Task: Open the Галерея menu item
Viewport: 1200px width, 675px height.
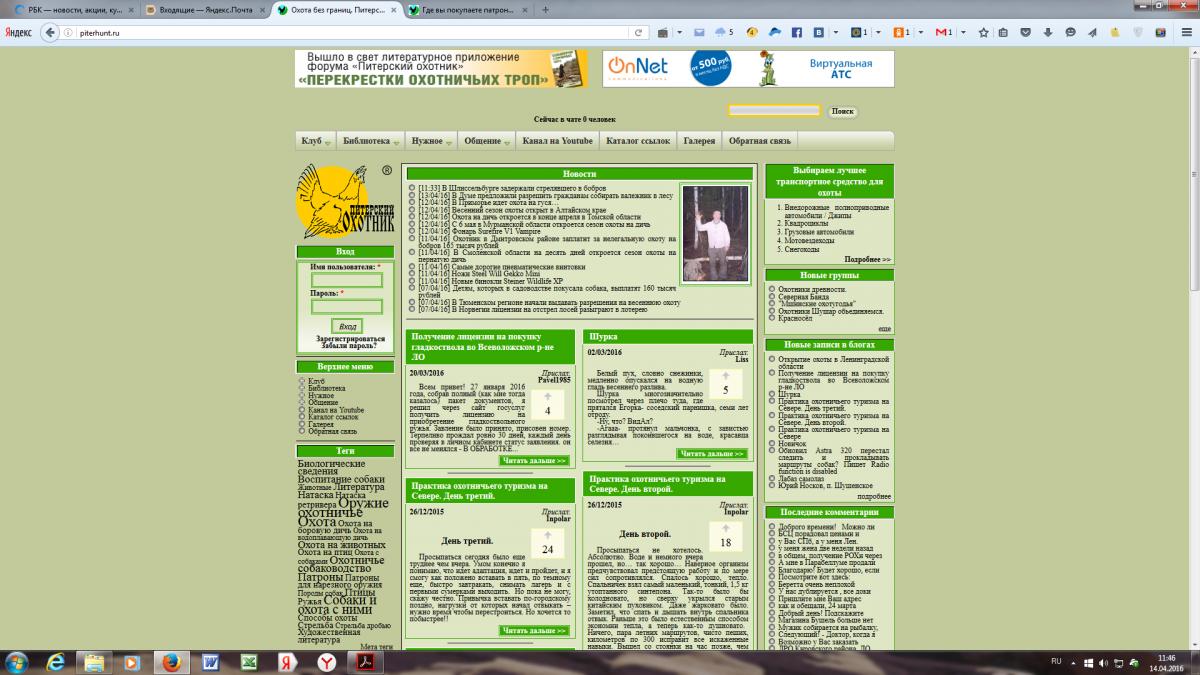Action: (x=699, y=141)
